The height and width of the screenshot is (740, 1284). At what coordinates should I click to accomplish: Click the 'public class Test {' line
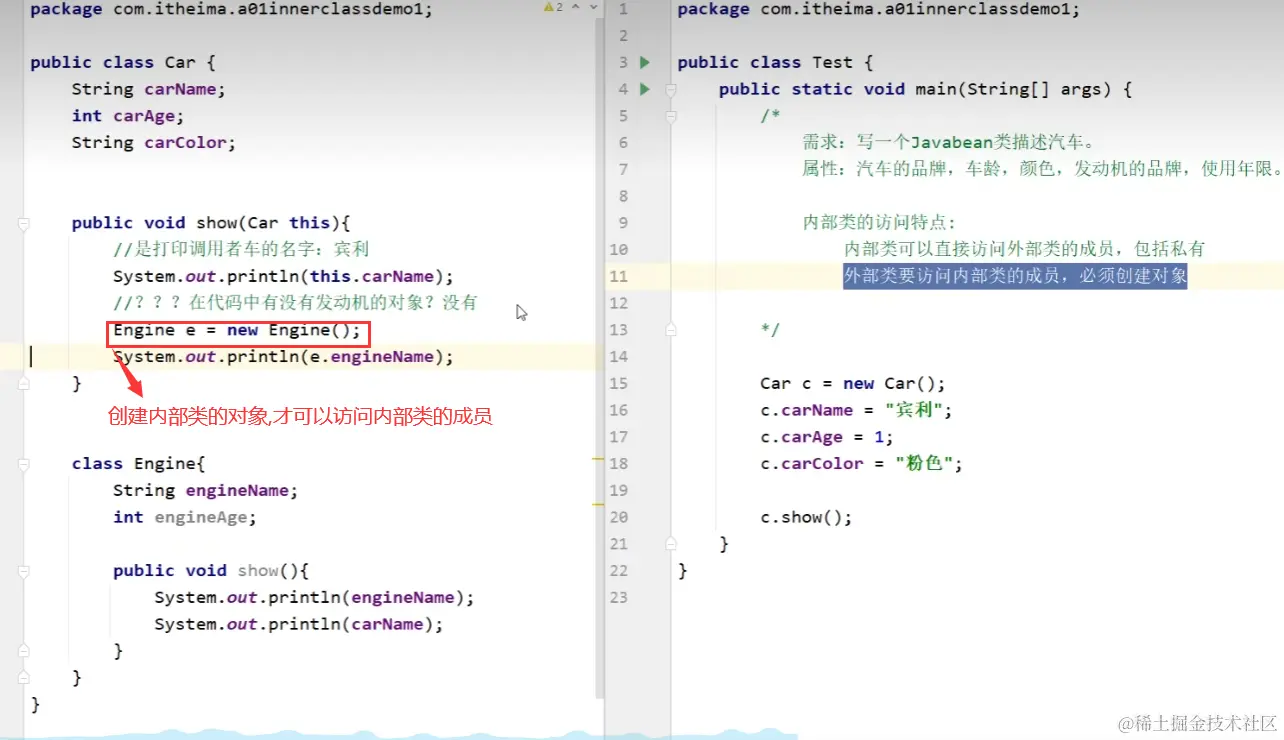pos(775,62)
